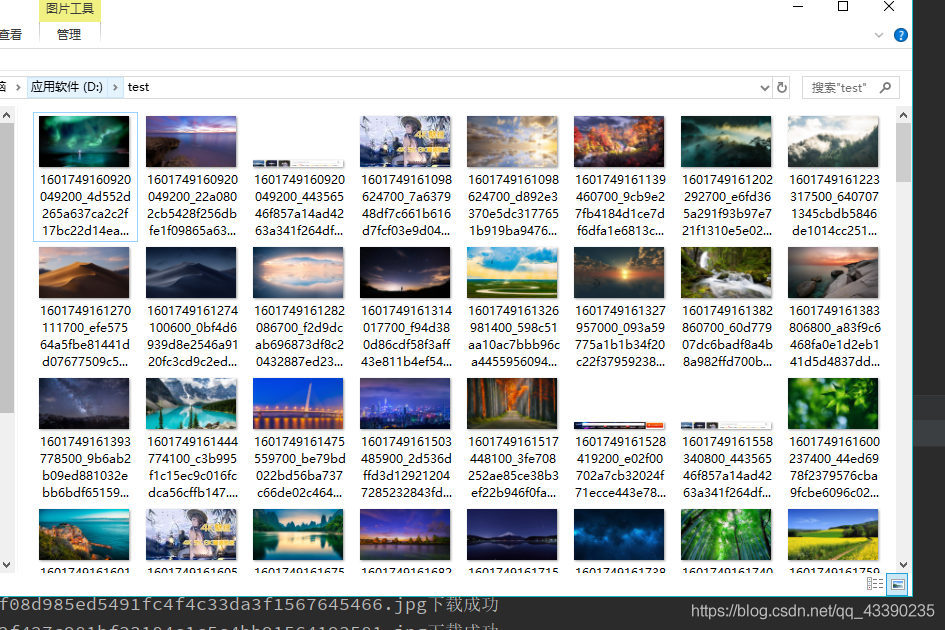Click filename starting 1601749161326 981400_598c51
Viewport: 945px width, 630px height.
click(513, 336)
